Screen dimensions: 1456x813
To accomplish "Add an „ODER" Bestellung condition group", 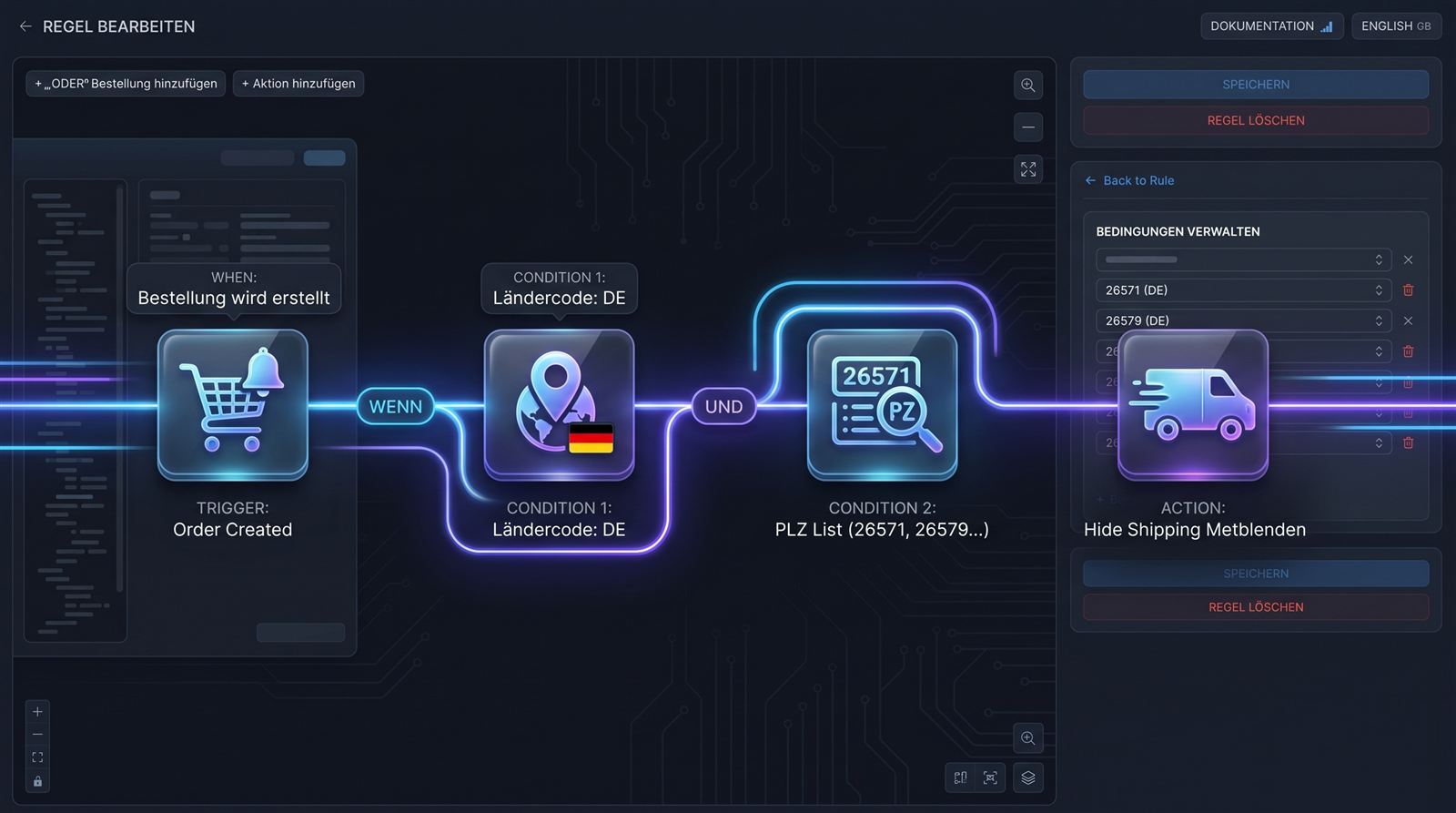I will 126,84.
